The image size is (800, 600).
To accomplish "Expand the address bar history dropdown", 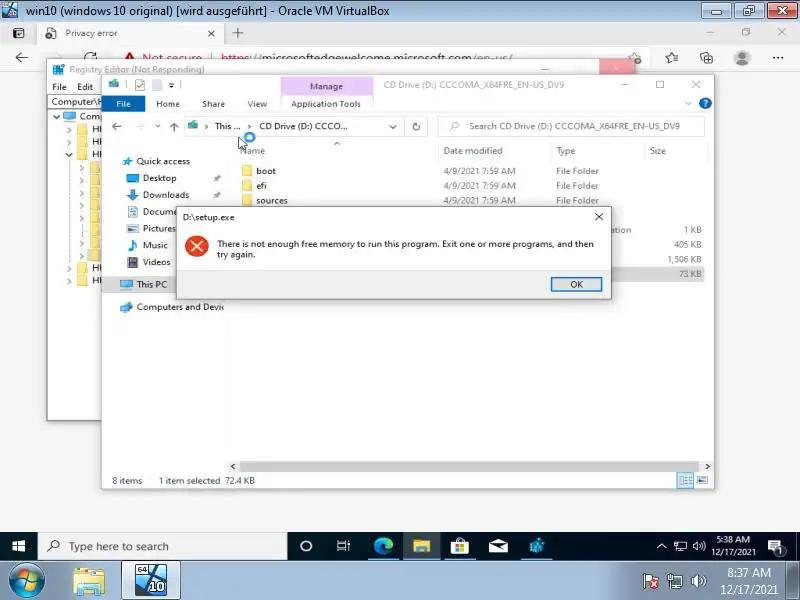I will coord(392,127).
